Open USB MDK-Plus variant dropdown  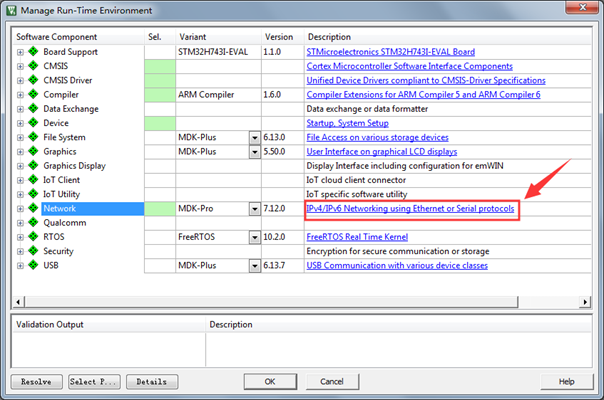coord(255,266)
